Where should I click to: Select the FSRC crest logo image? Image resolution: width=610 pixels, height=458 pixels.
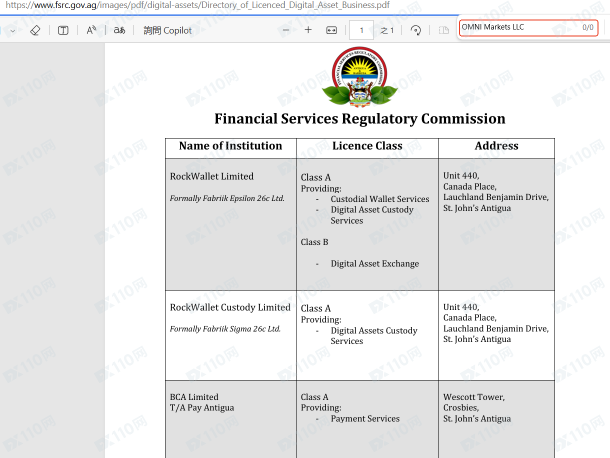pyautogui.click(x=360, y=77)
